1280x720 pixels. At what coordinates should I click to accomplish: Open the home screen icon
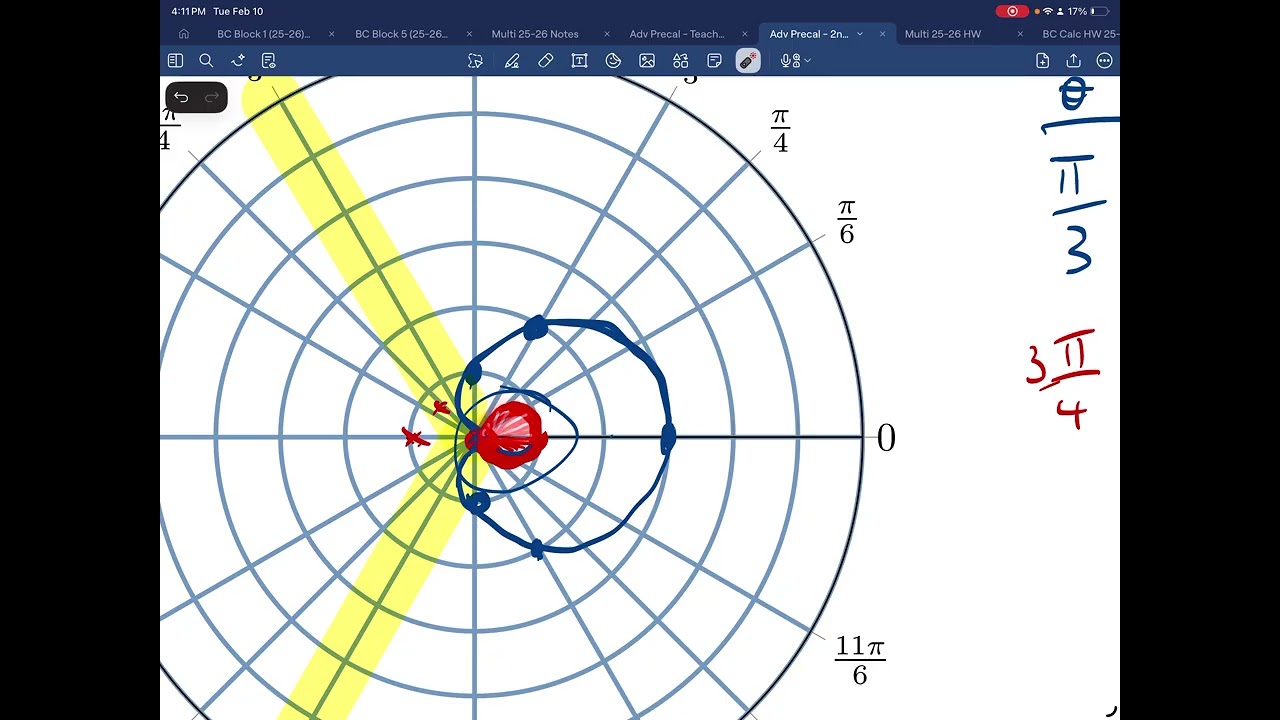(x=184, y=34)
